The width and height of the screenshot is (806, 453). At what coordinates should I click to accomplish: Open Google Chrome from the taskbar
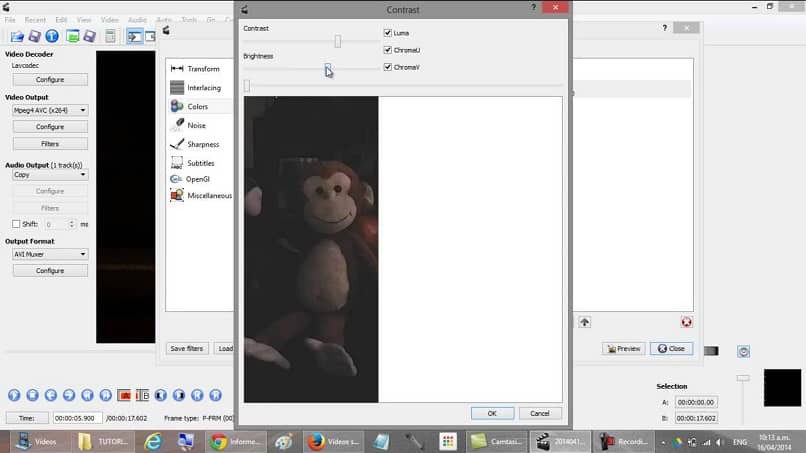coord(236,442)
